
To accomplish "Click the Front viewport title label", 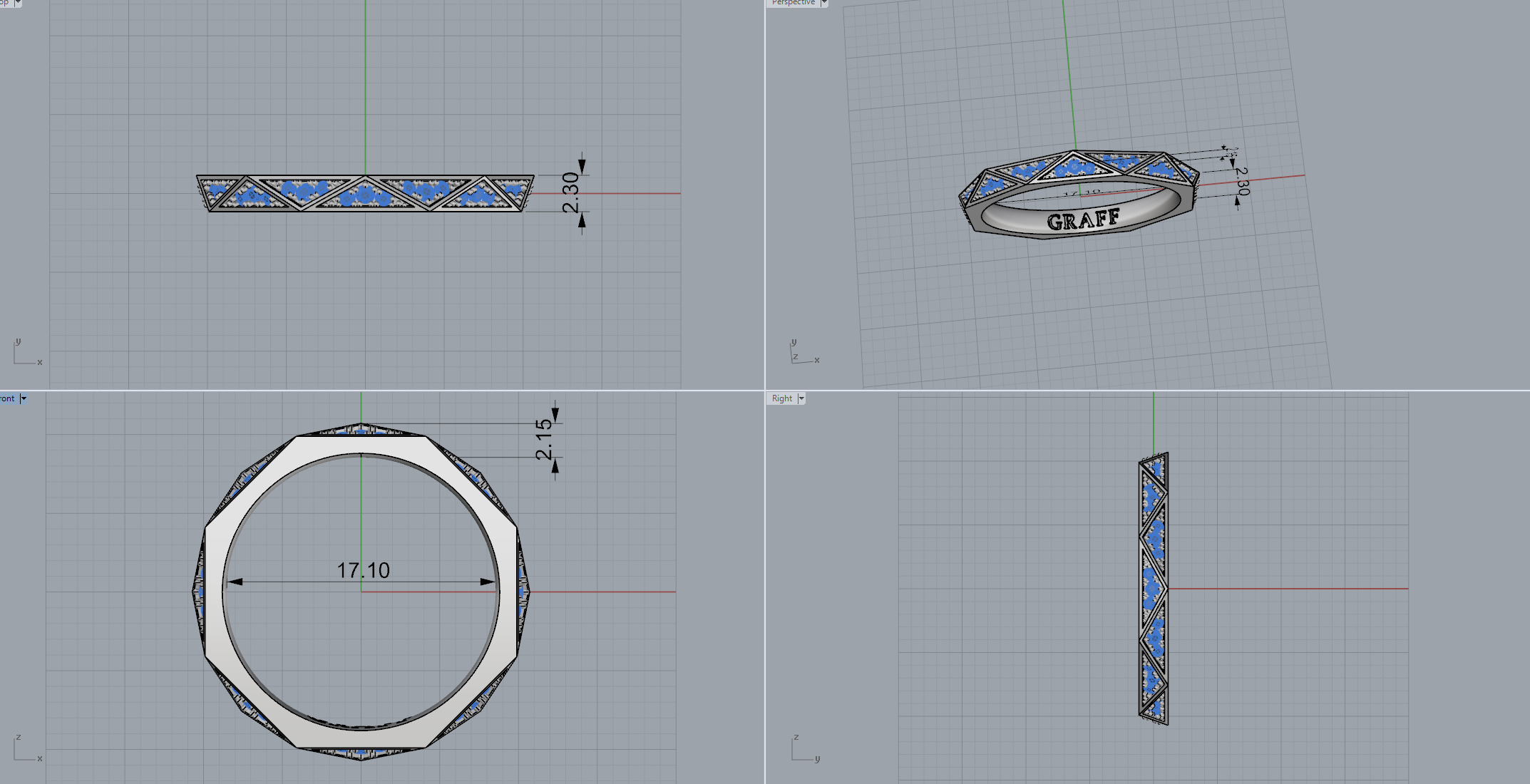I will pyautogui.click(x=8, y=398).
